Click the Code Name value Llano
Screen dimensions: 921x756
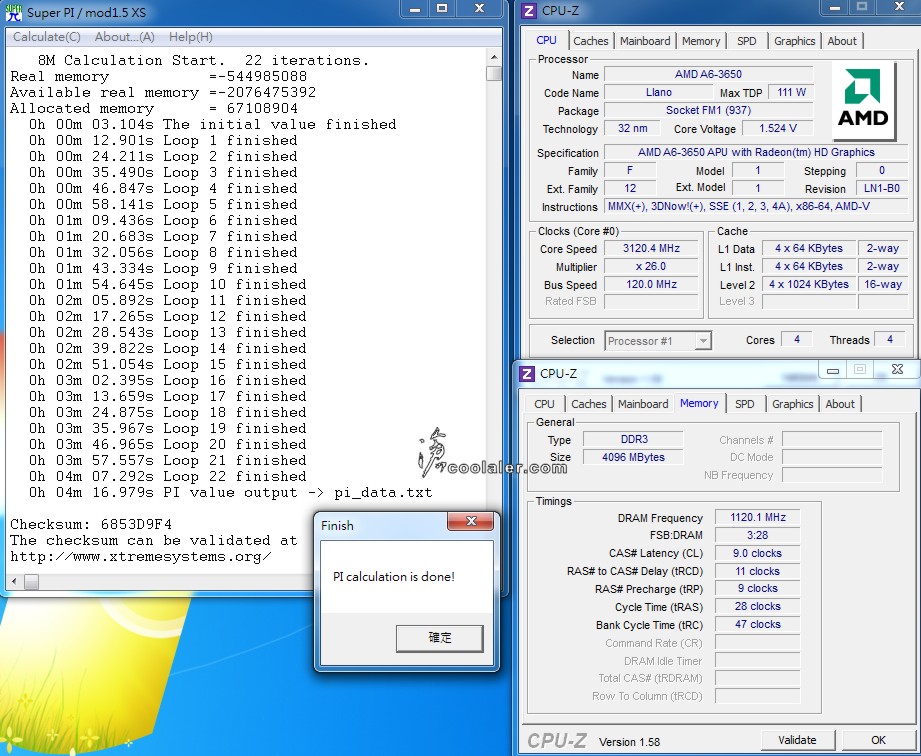click(x=658, y=93)
